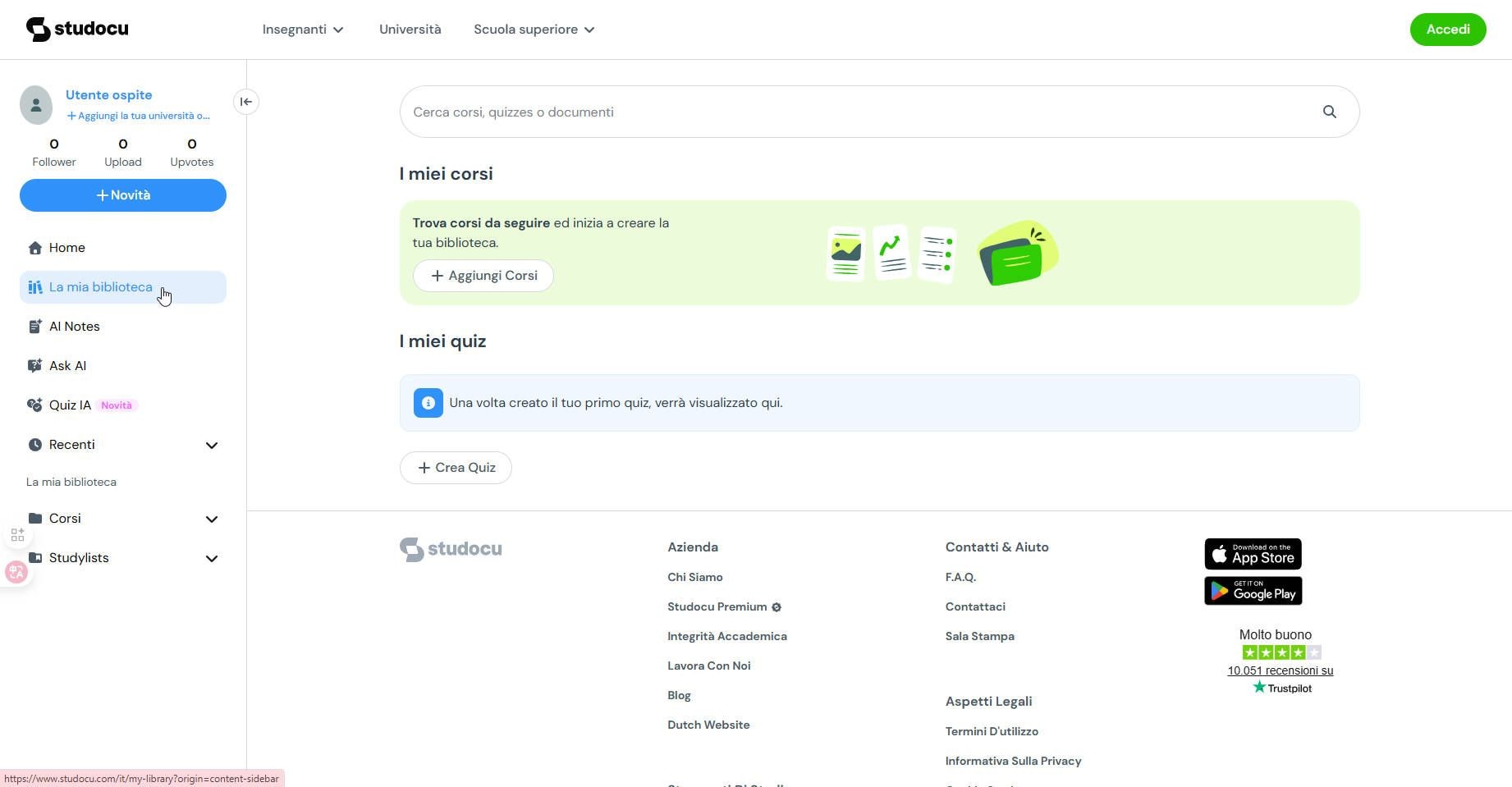Screen dimensions: 1512x787
Task: Collapse the sidebar with arrow icon
Action: (x=246, y=102)
